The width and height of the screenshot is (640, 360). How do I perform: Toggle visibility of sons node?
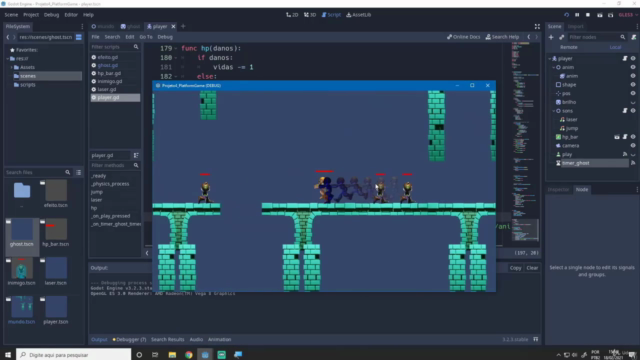pyautogui.click(x=633, y=111)
